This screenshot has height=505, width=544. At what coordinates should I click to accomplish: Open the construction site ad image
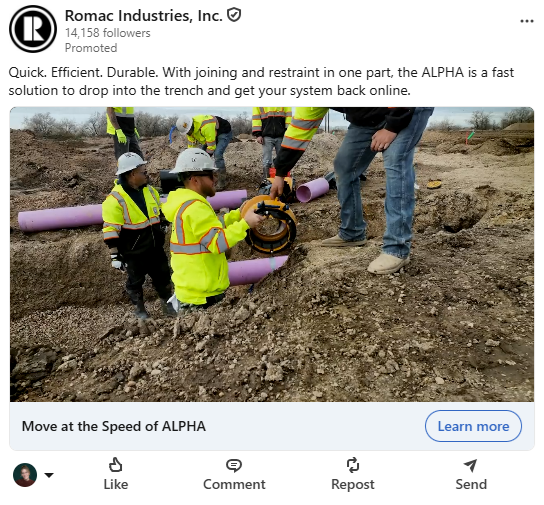click(x=272, y=255)
